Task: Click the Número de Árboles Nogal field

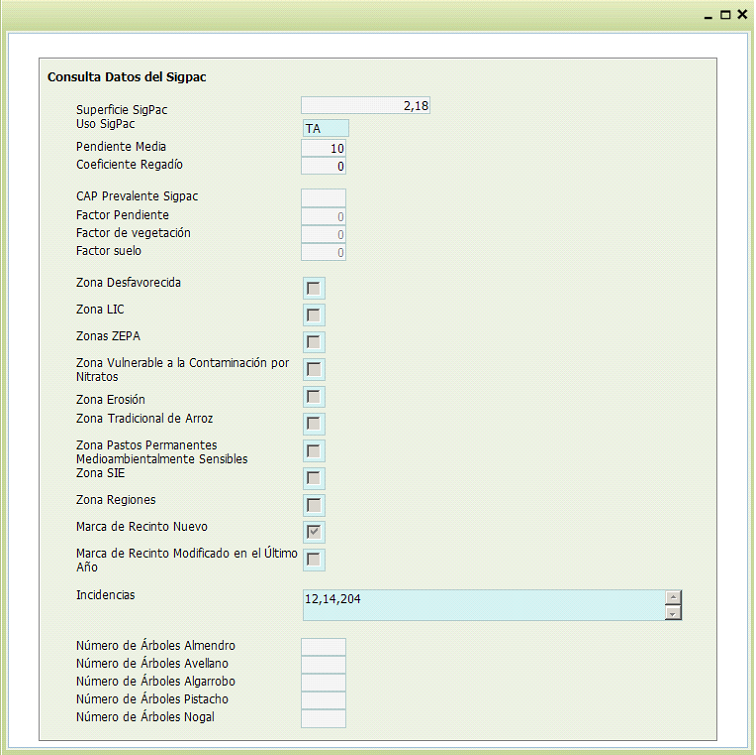Action: click(x=323, y=718)
